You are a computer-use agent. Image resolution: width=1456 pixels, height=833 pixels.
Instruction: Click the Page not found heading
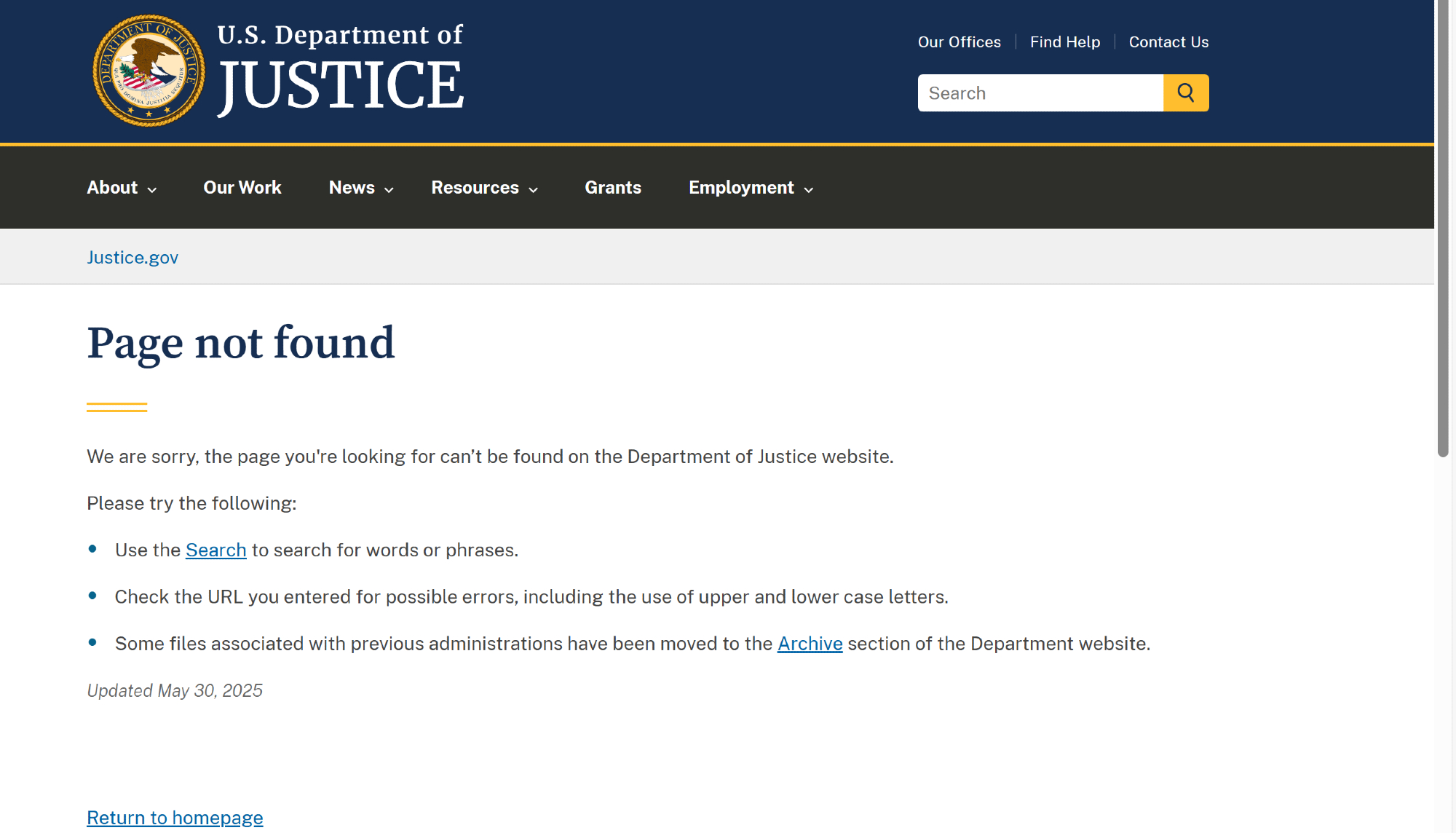(241, 343)
